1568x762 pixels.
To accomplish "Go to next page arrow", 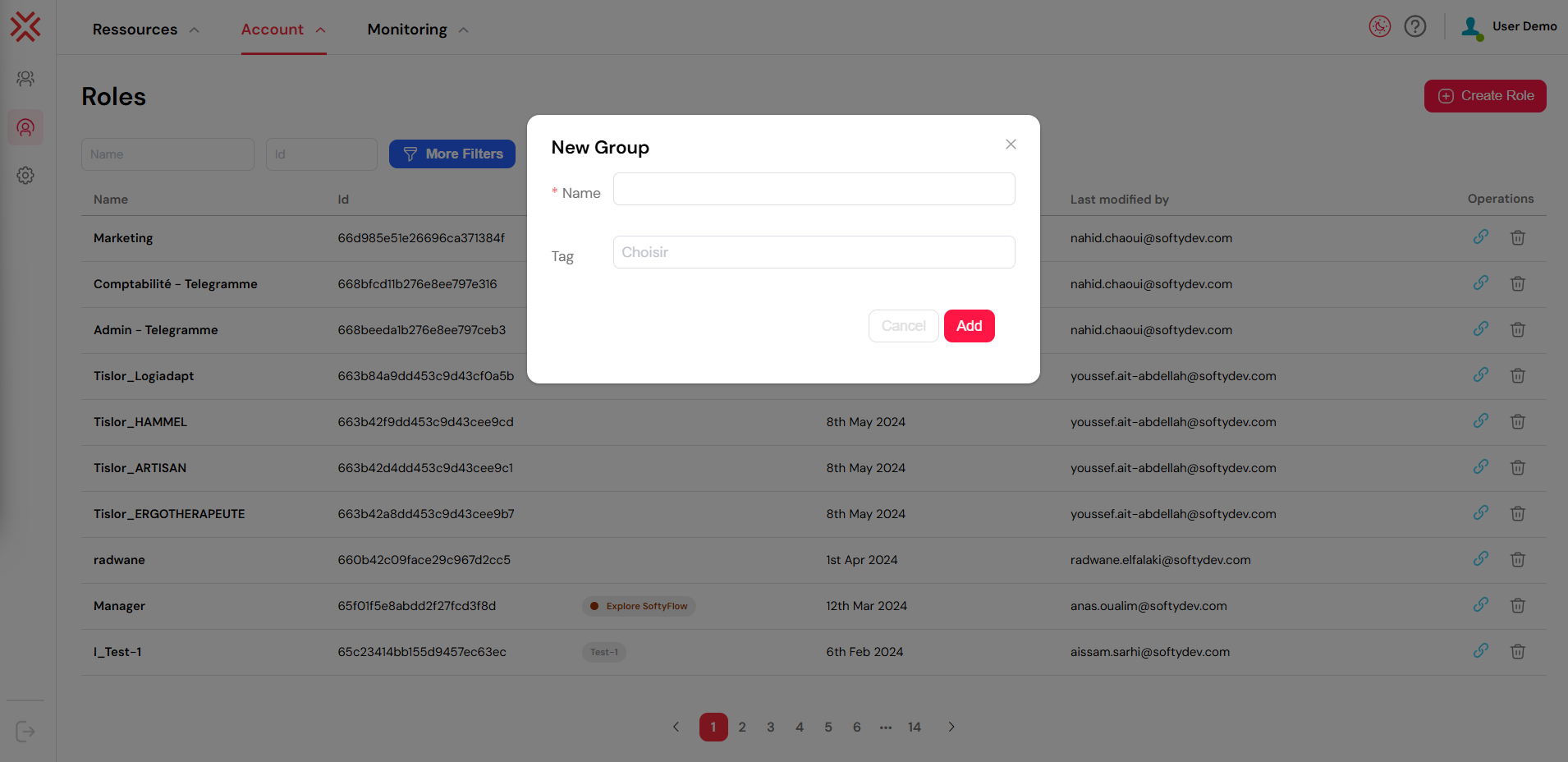I will point(951,727).
